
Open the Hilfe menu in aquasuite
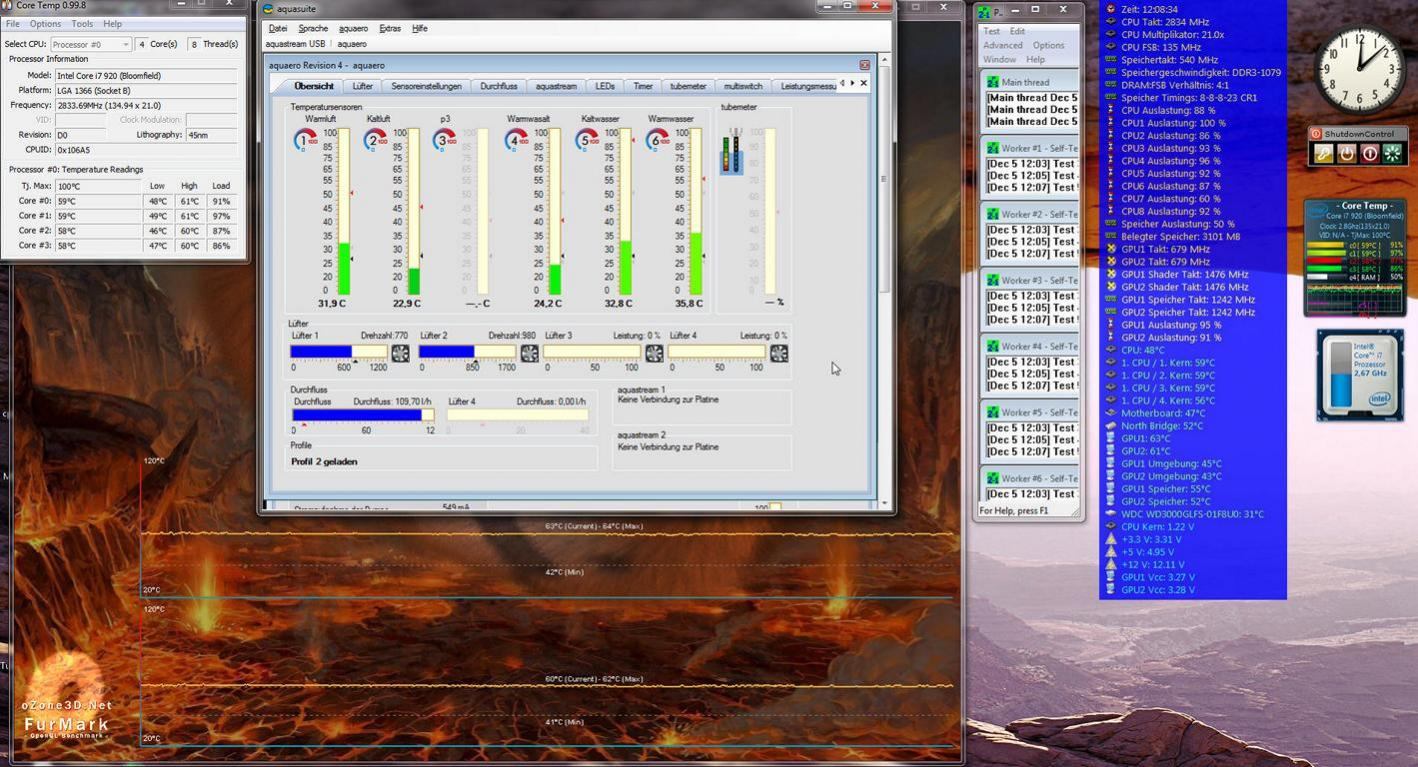click(x=420, y=28)
